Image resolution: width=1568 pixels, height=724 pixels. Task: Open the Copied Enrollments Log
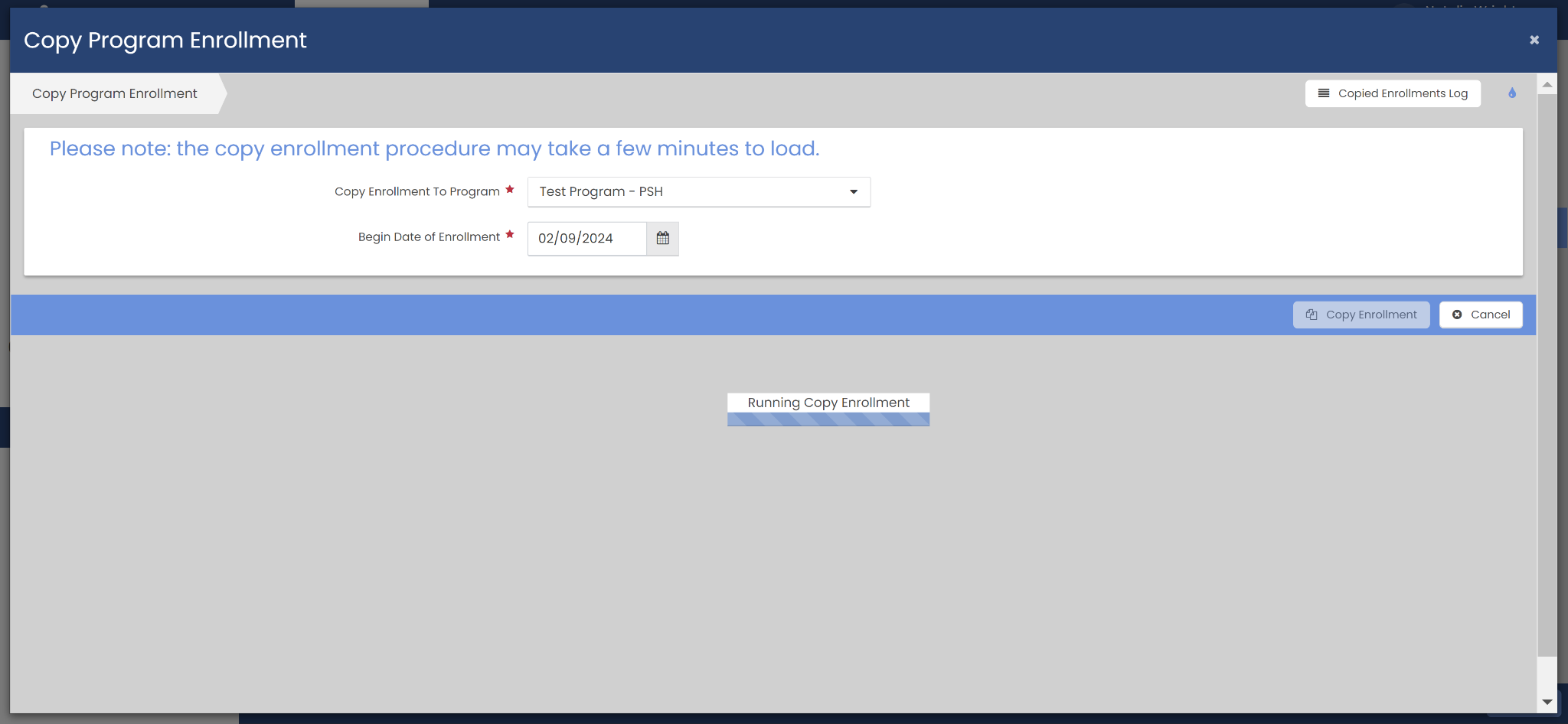point(1393,93)
